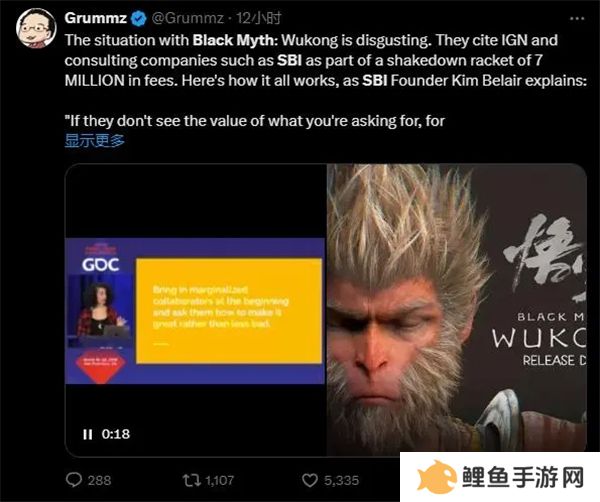
Task: Click the 鲤鱼手游网 fish logo icon
Action: pos(437,477)
